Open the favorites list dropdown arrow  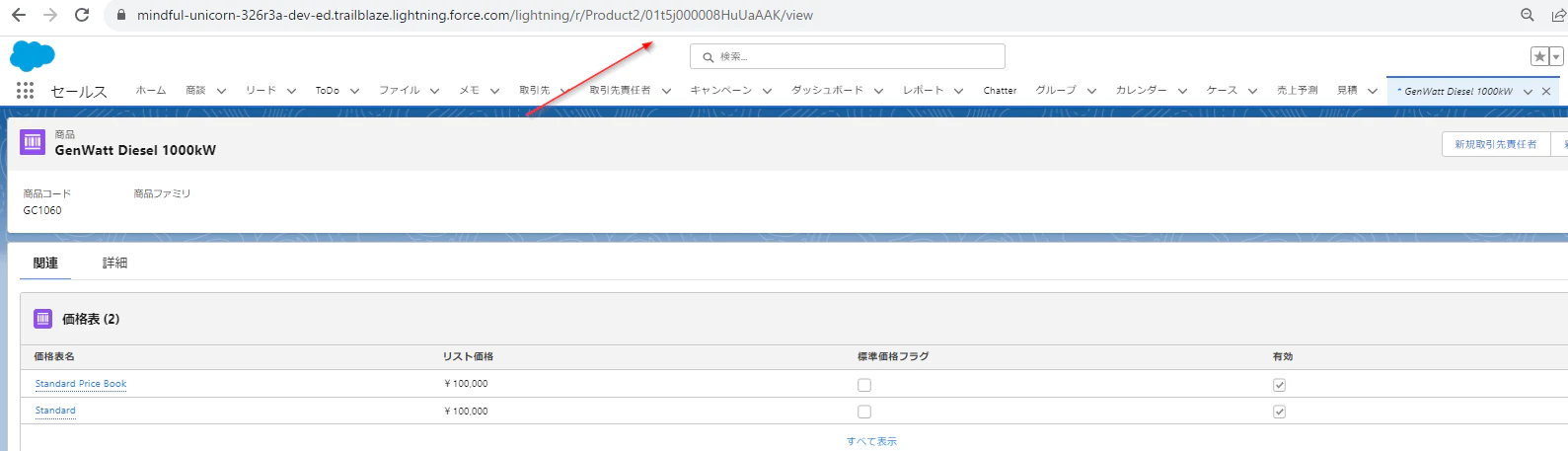tap(1556, 56)
